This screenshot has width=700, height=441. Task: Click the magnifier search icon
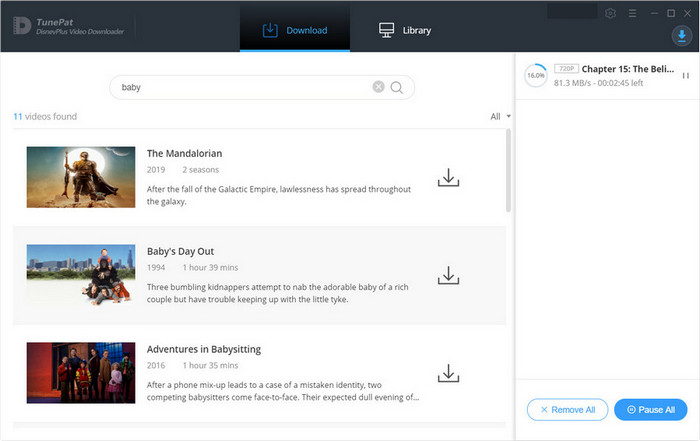(396, 87)
